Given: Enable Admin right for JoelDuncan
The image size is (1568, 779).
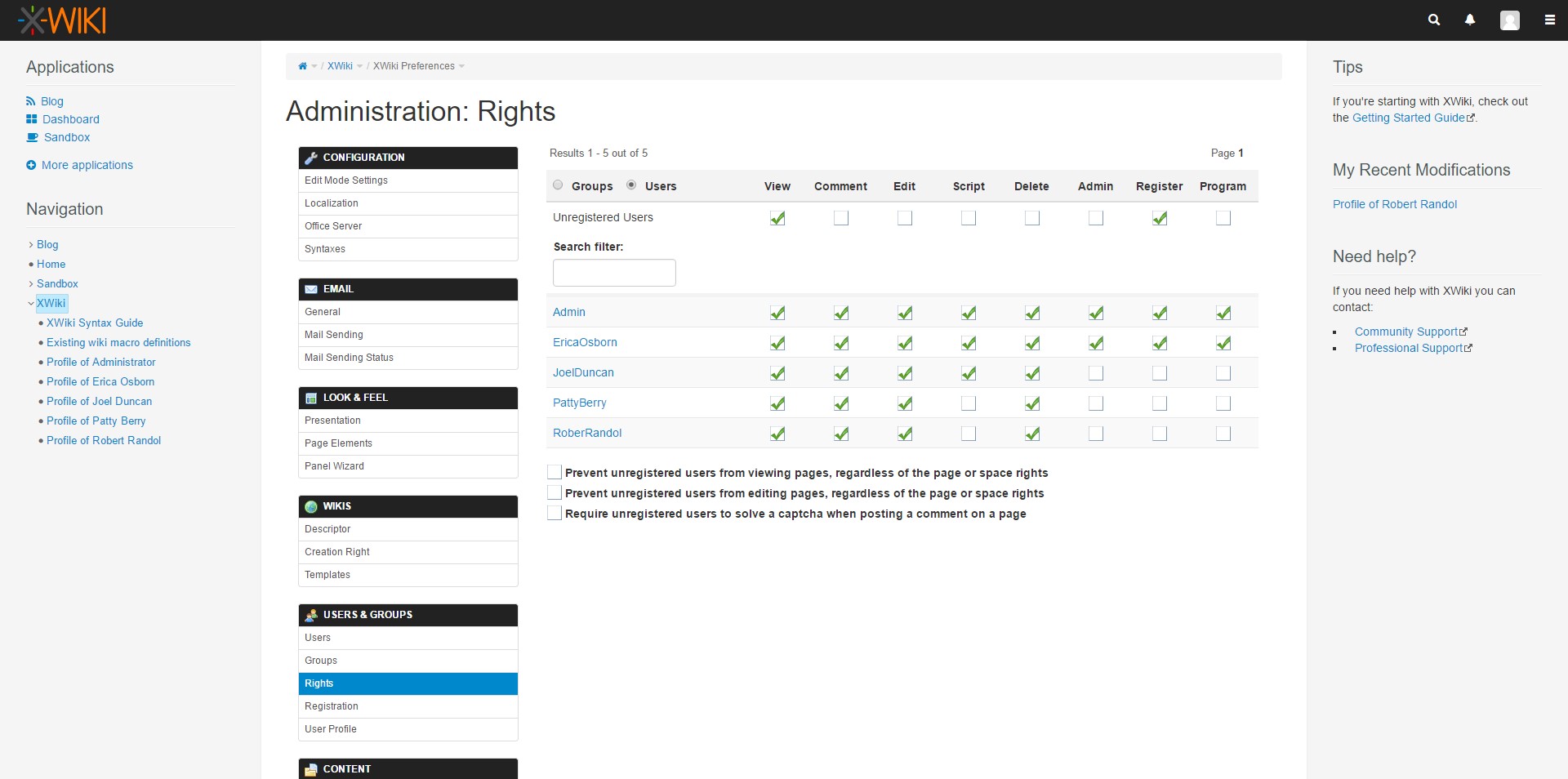Looking at the screenshot, I should [x=1096, y=373].
